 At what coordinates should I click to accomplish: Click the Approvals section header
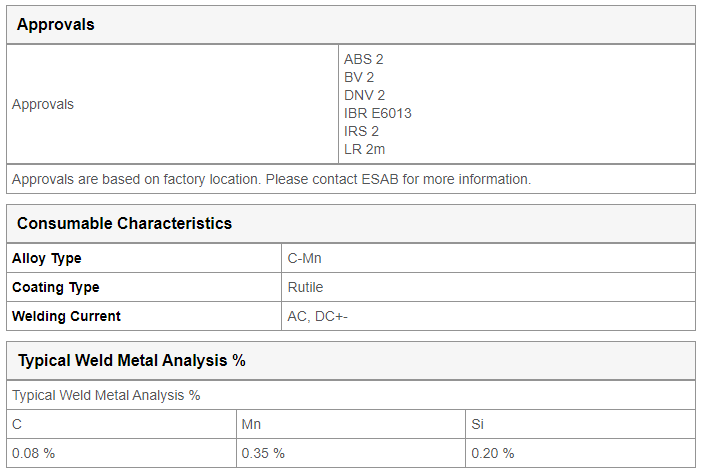[56, 25]
